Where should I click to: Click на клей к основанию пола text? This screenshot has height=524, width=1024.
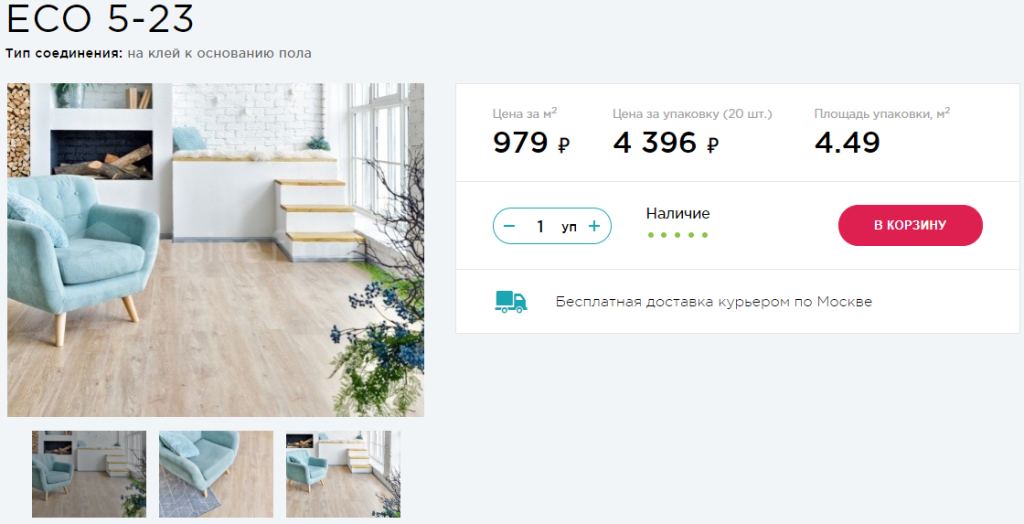pos(219,54)
